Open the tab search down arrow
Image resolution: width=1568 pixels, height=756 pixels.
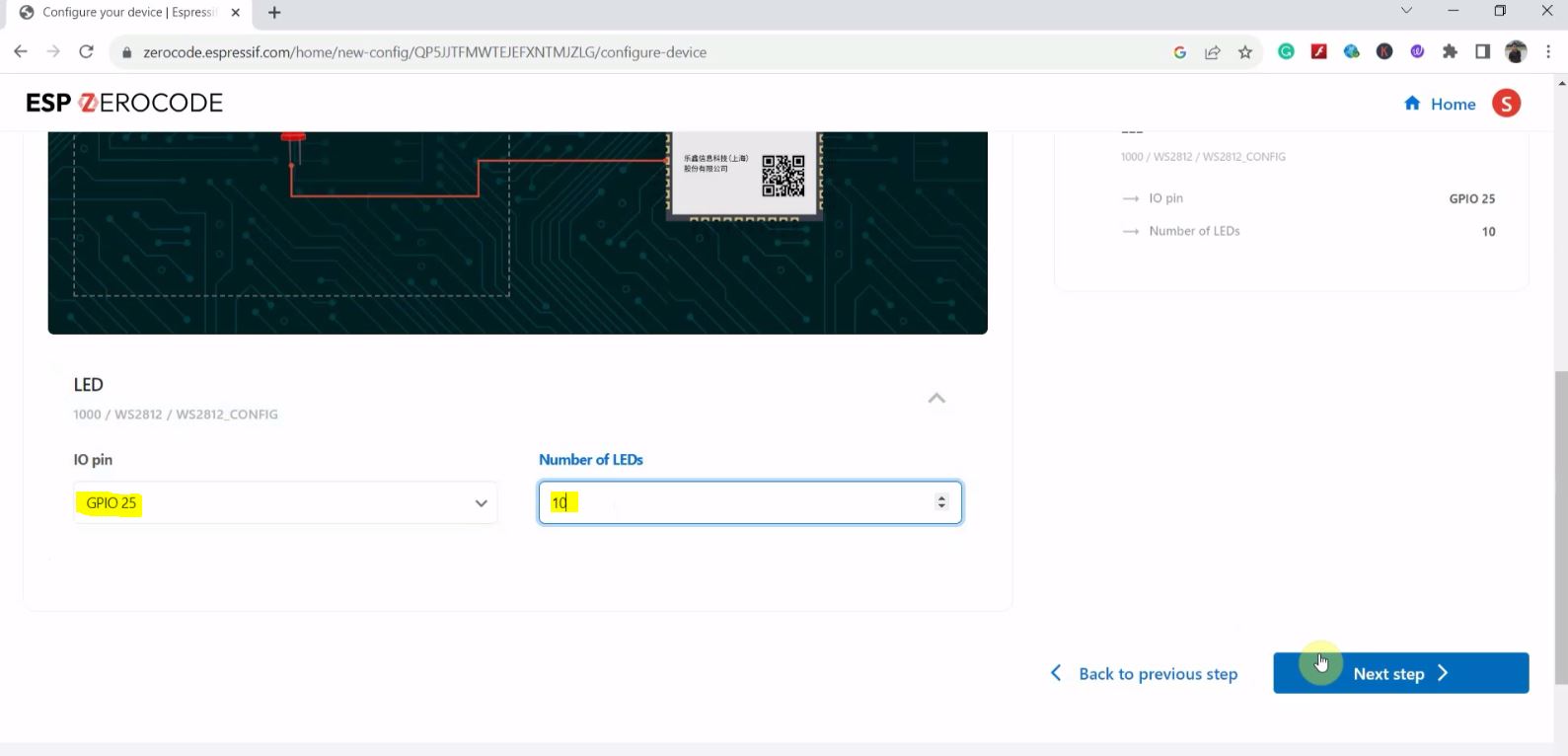point(1406,11)
